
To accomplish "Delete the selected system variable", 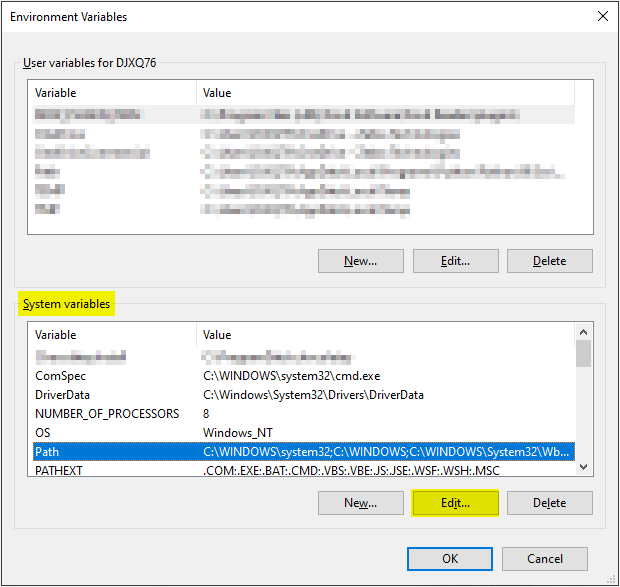I will (x=549, y=503).
